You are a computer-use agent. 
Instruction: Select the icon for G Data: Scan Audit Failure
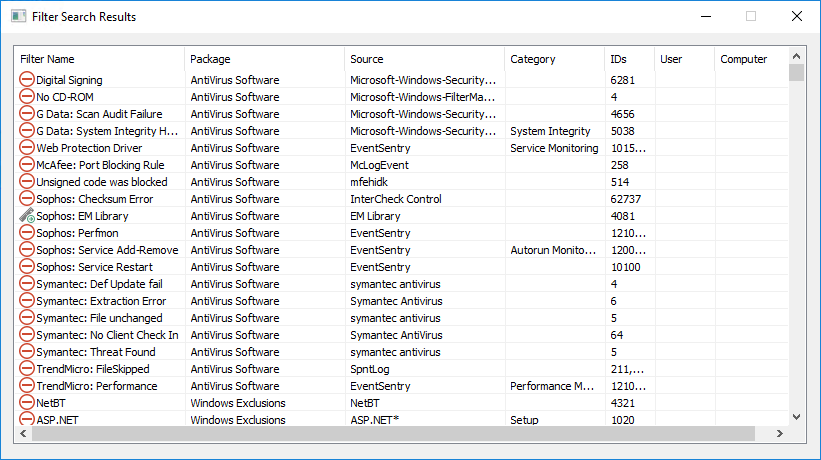pos(27,113)
